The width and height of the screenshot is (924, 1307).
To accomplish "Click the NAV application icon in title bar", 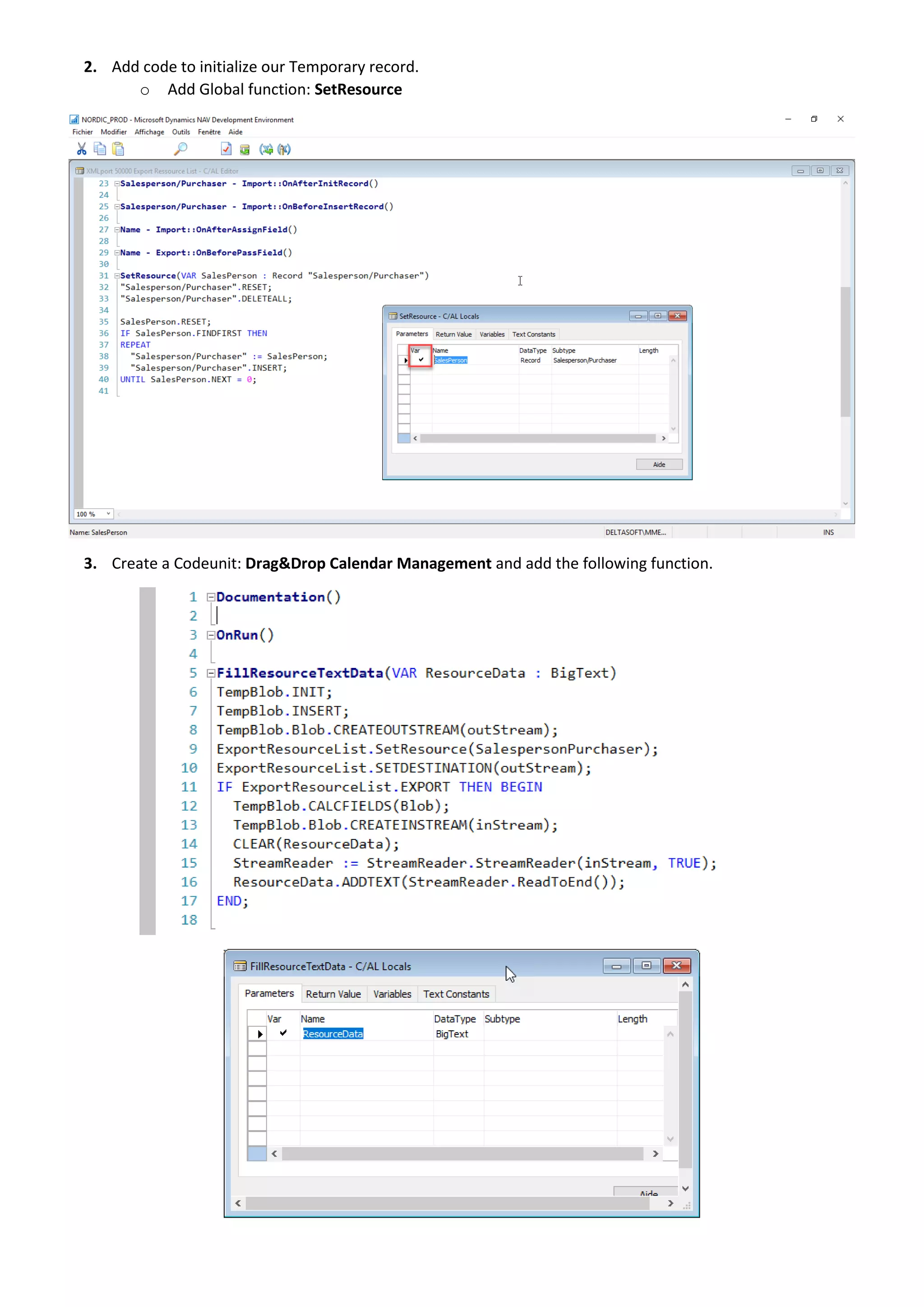I will [74, 120].
